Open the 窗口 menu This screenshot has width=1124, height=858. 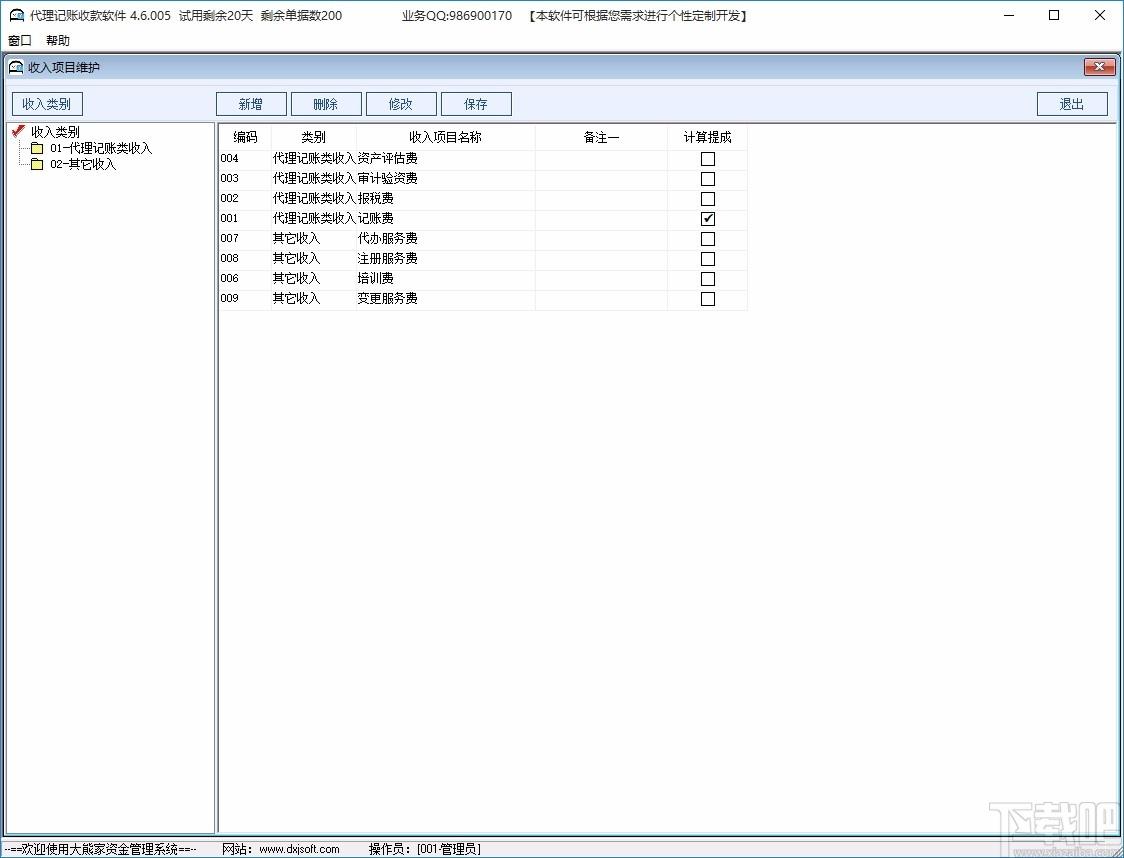coord(20,40)
